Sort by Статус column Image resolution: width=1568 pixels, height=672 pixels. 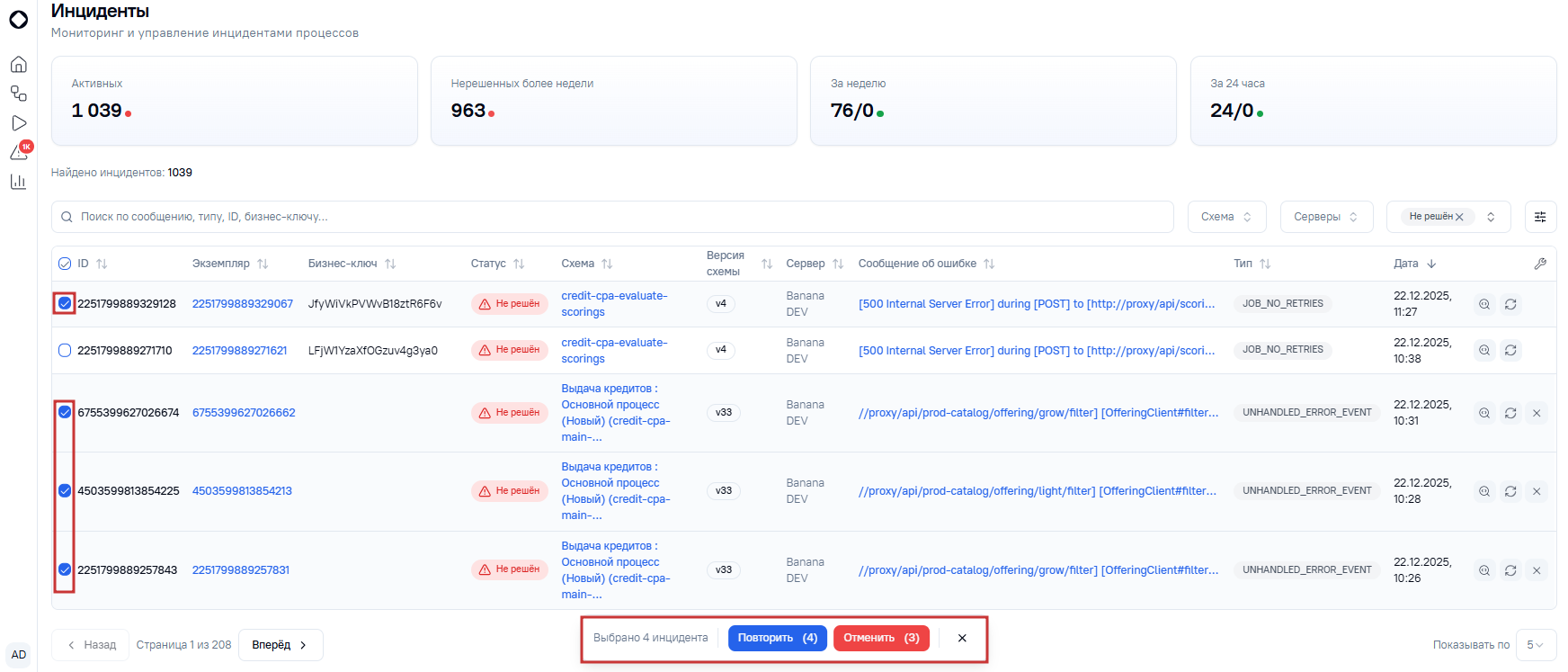click(519, 264)
